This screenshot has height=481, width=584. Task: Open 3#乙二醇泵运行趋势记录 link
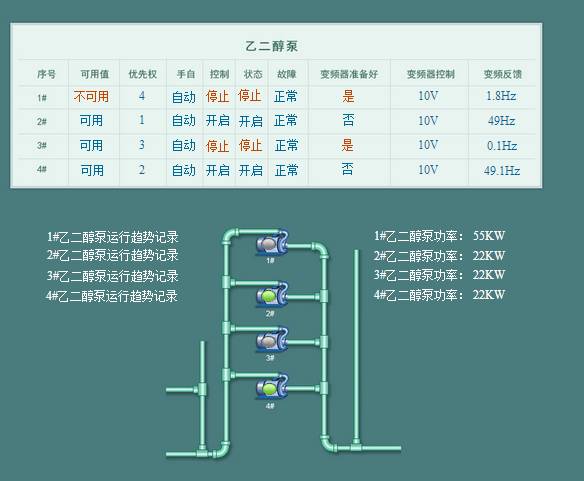(112, 276)
